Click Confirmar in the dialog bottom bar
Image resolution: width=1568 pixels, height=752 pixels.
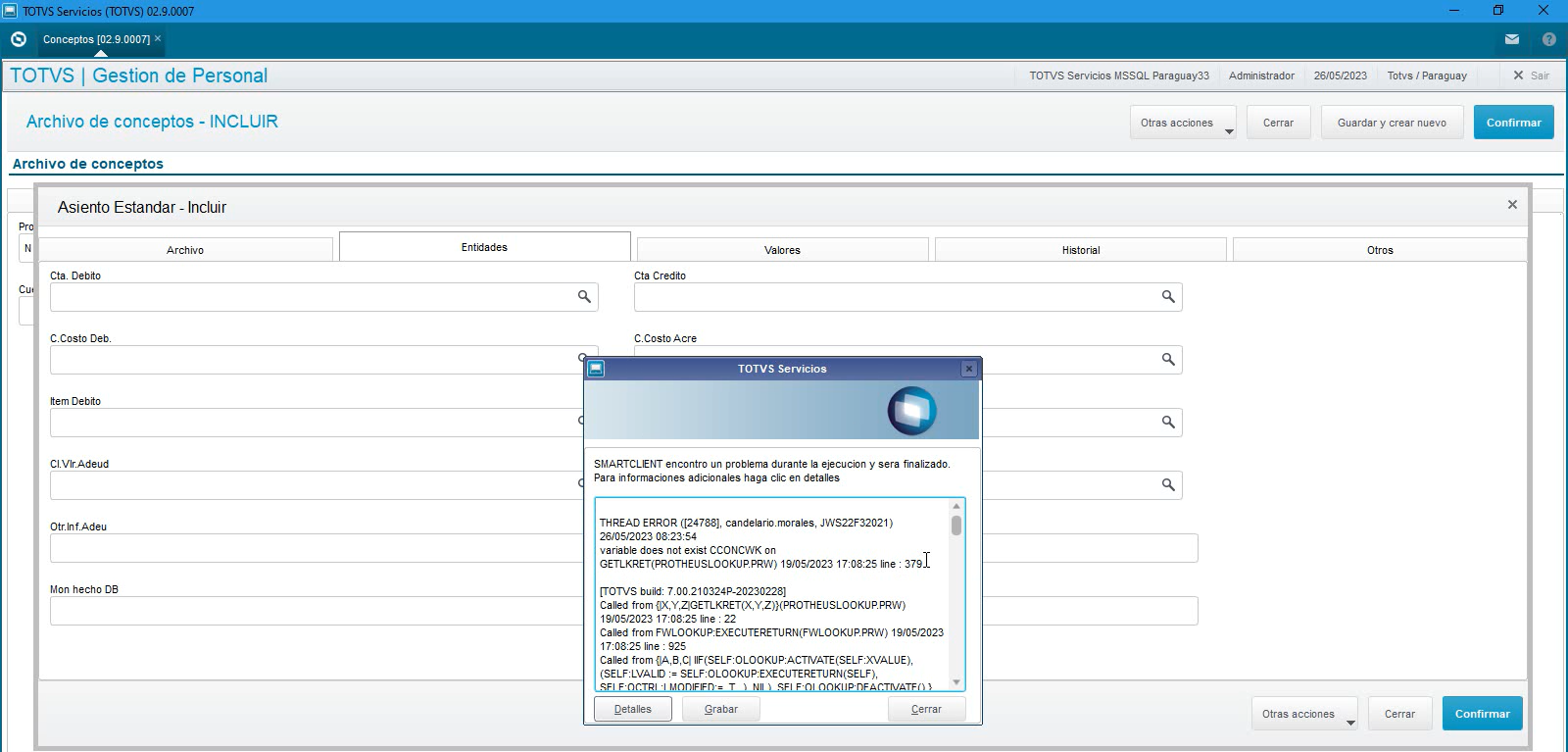[x=1482, y=714]
